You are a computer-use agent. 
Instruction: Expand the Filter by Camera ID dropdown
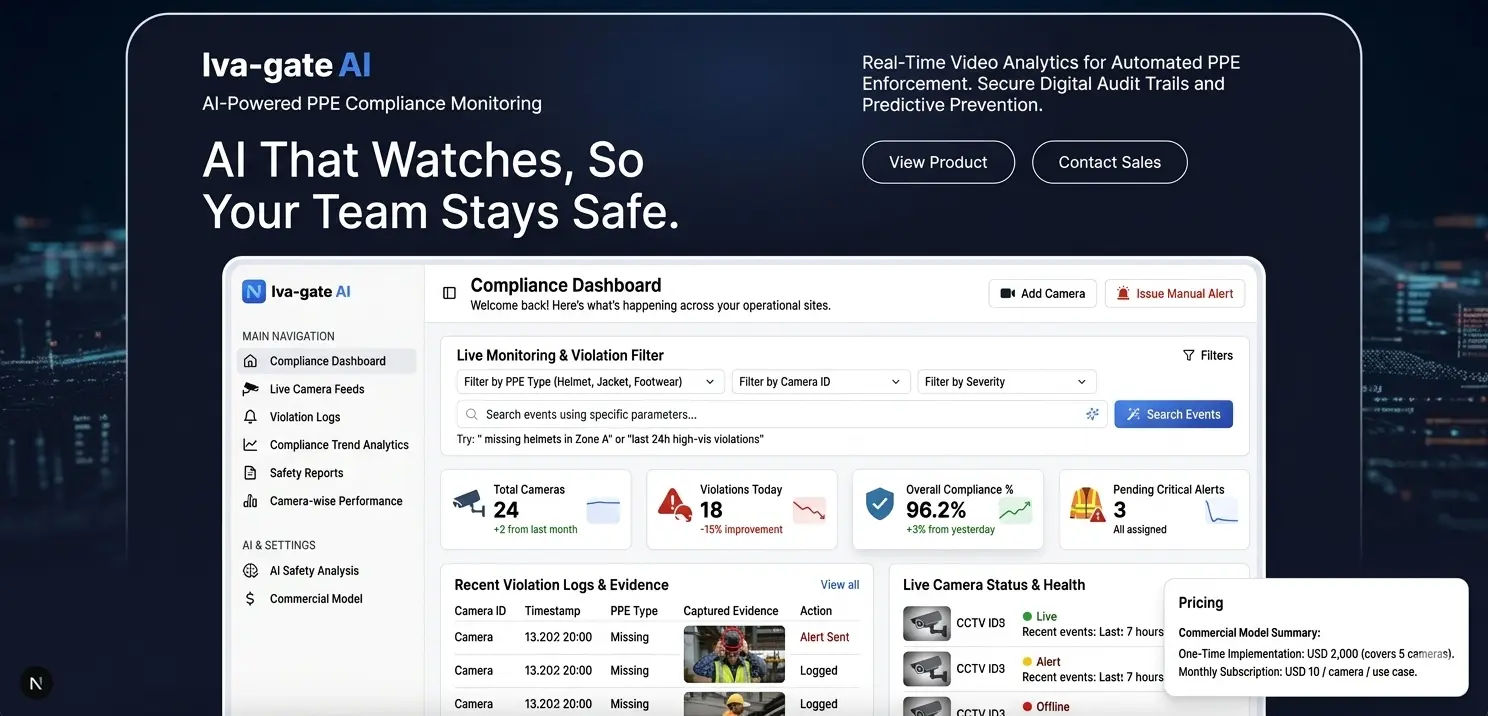coord(819,382)
